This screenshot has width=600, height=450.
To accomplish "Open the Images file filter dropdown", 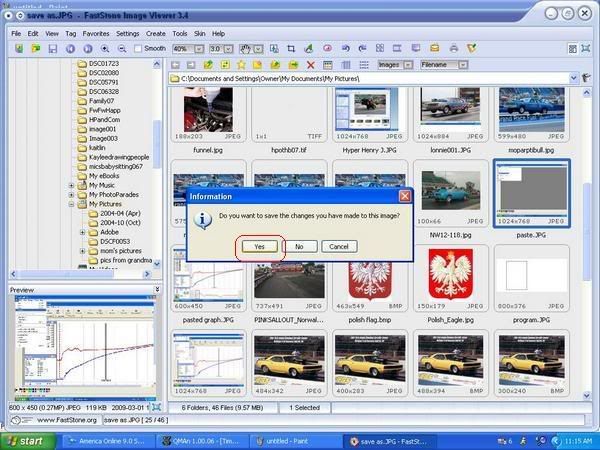I will (x=408, y=65).
